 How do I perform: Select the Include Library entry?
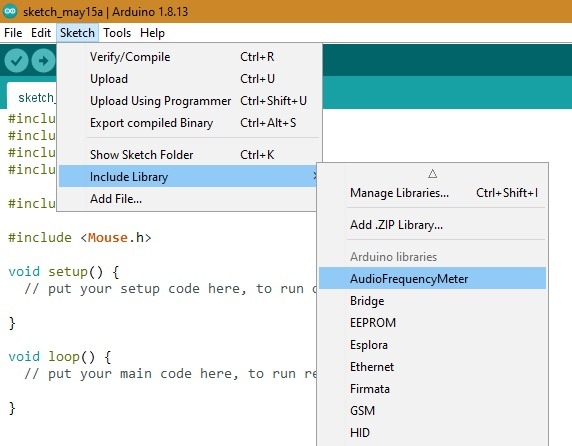[x=188, y=177]
